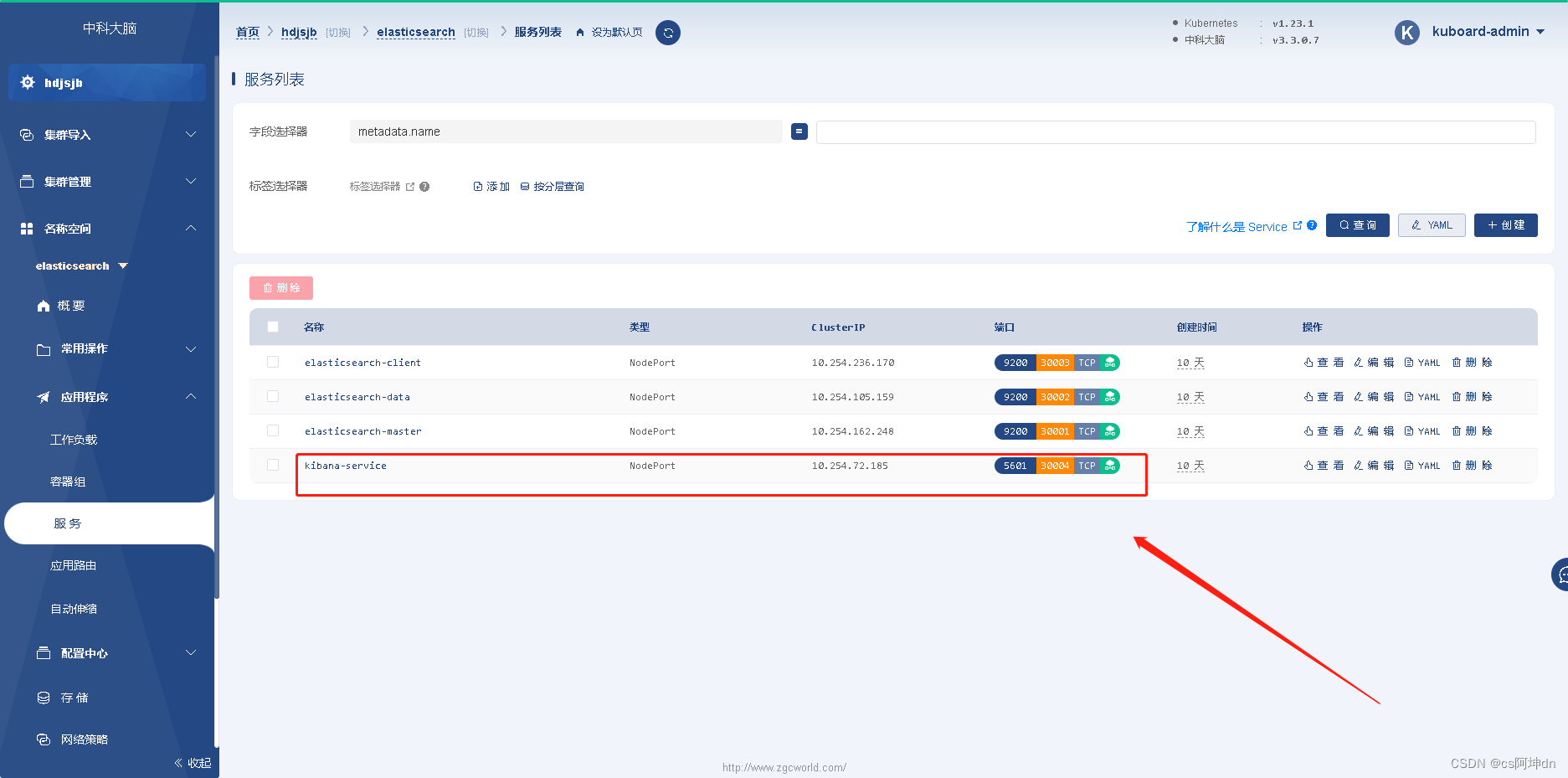Check the elasticsearch-data row checkbox
1568x778 pixels.
coord(273,396)
